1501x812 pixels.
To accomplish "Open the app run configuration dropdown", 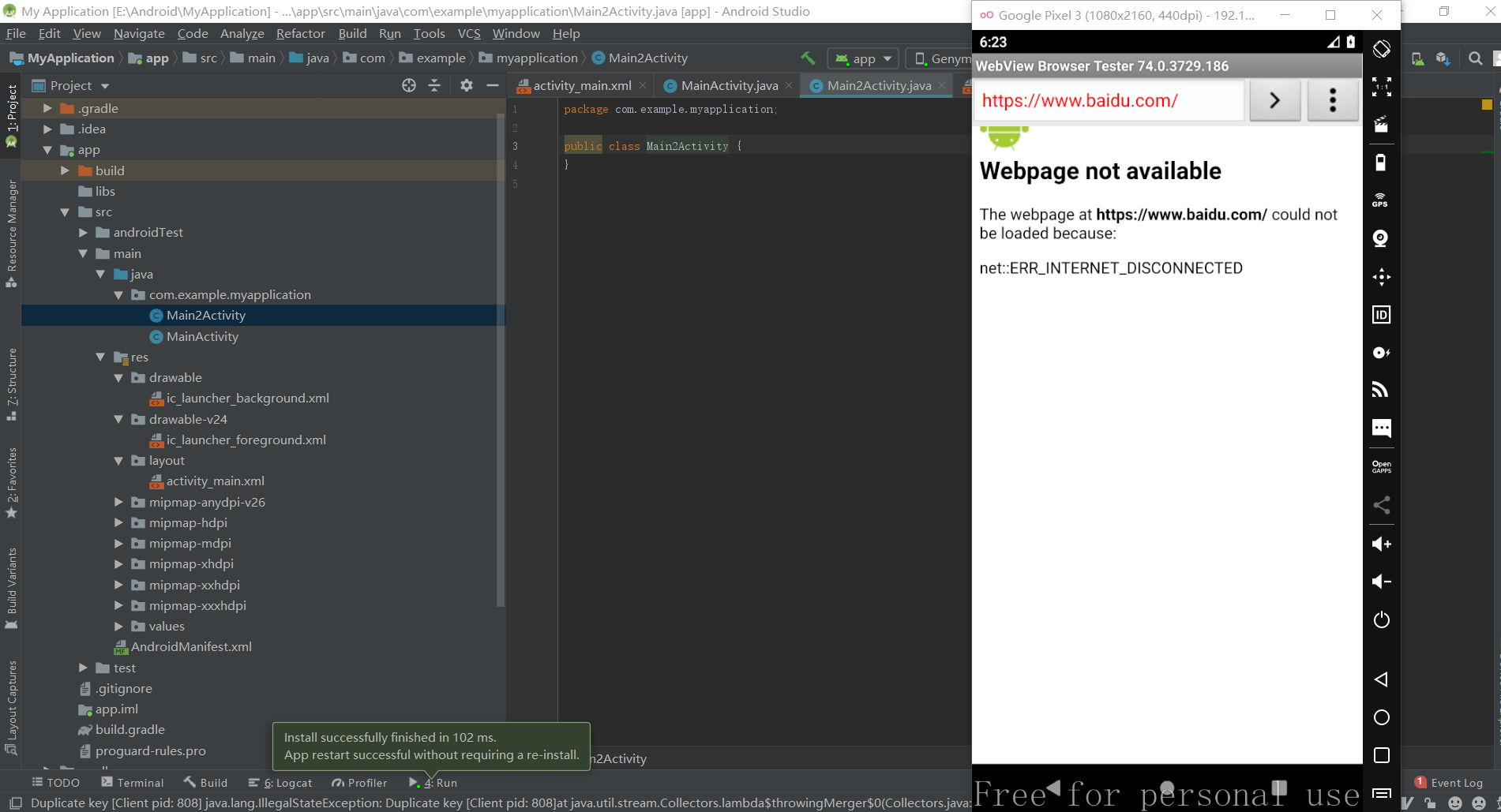I will [864, 58].
